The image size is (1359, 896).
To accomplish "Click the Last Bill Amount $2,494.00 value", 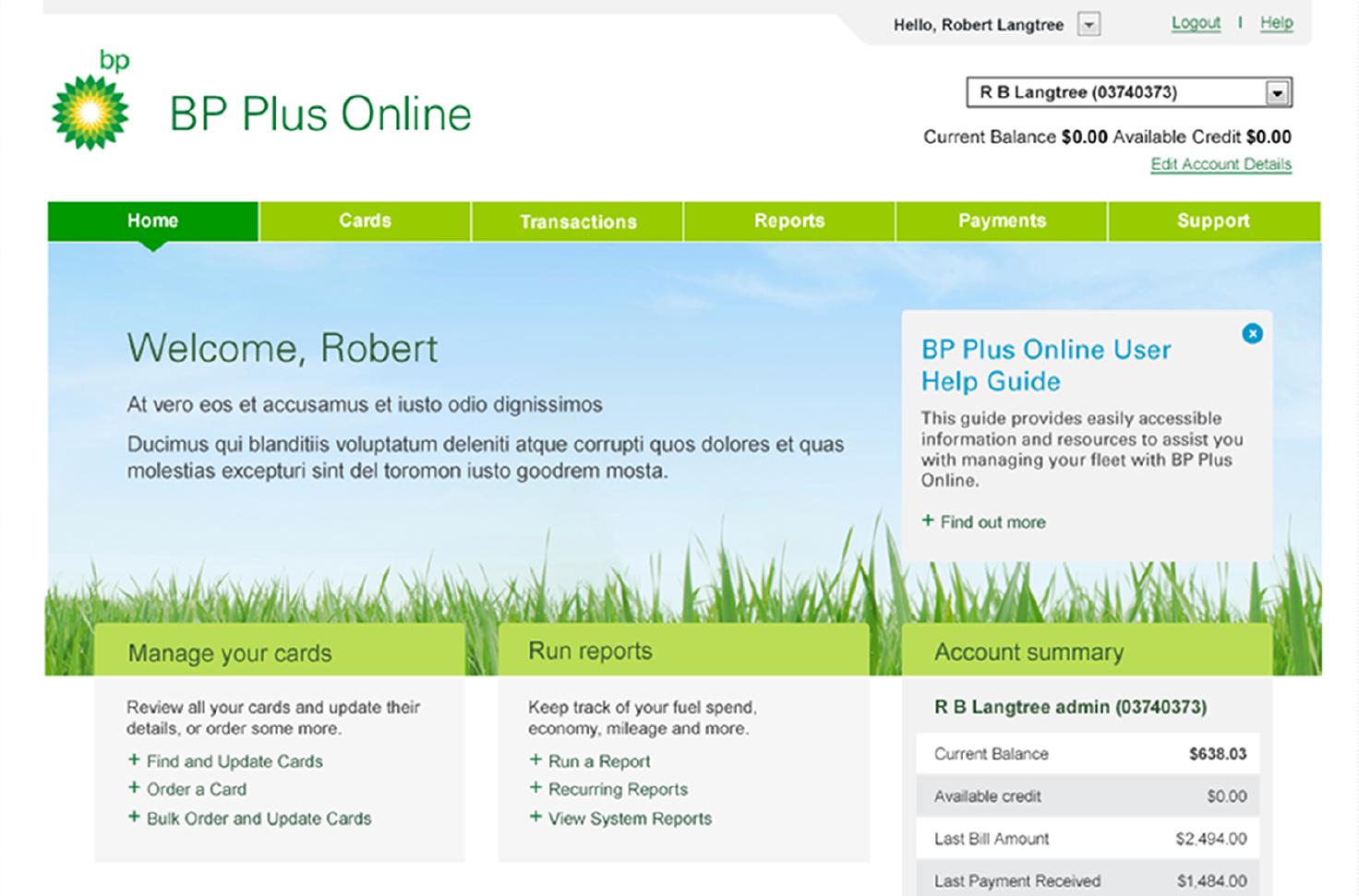I will [1211, 839].
